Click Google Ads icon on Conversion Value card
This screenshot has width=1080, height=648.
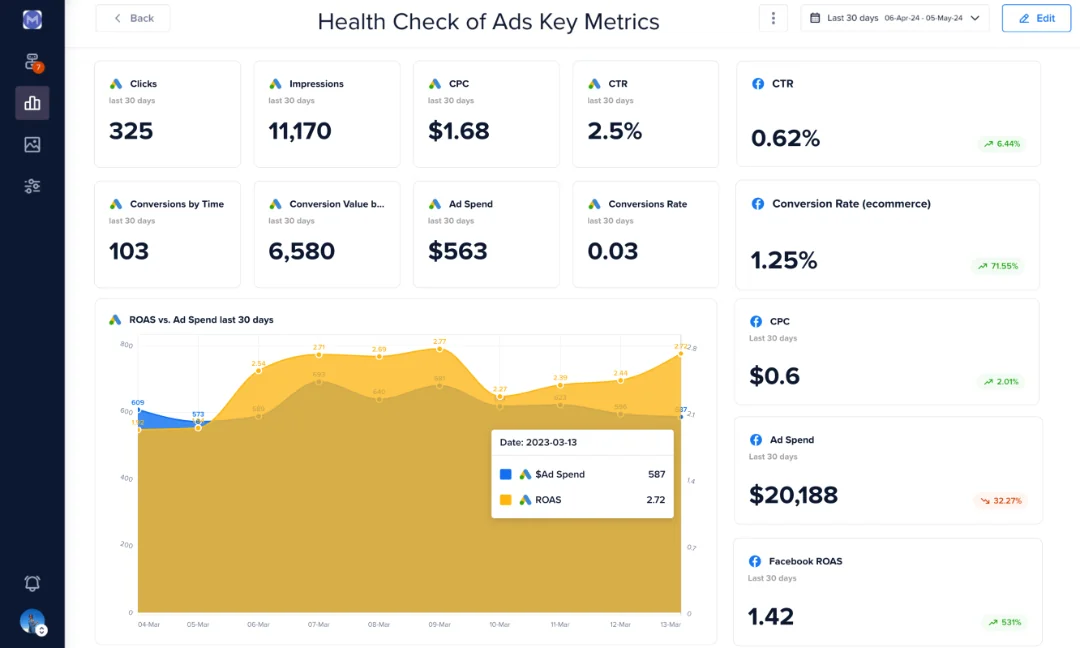(x=276, y=204)
